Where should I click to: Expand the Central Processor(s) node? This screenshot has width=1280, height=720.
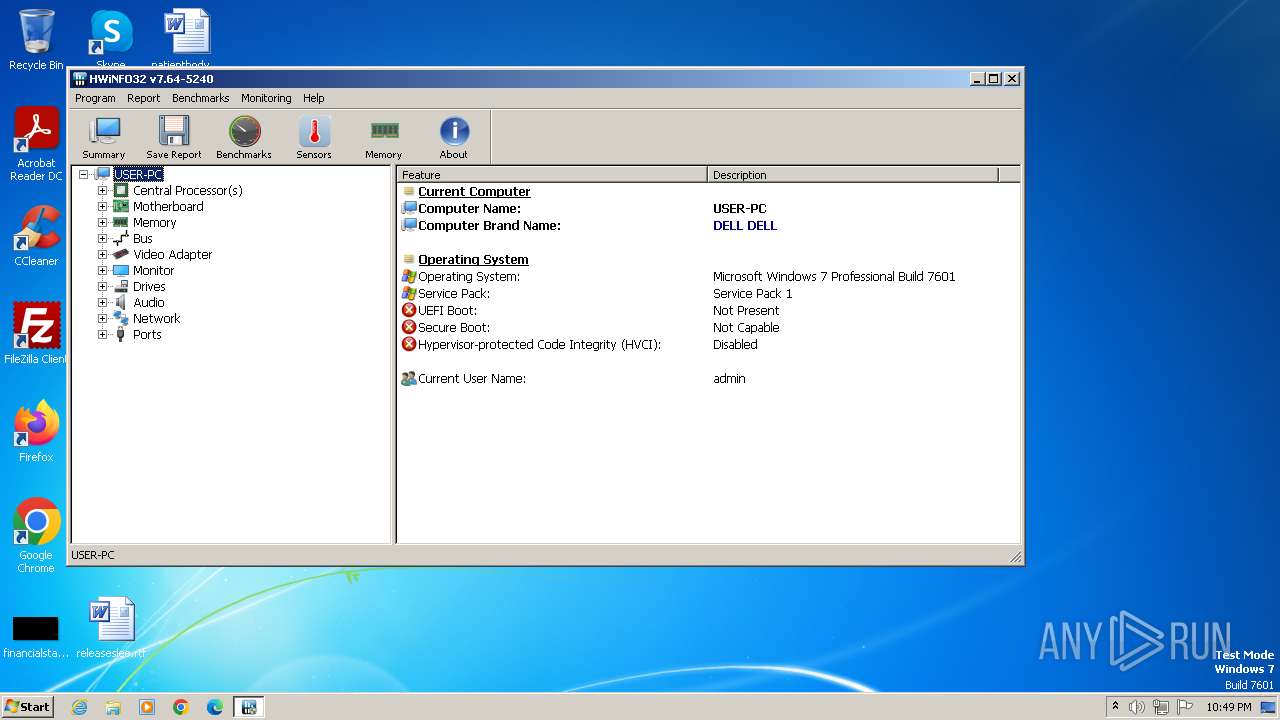(x=102, y=190)
